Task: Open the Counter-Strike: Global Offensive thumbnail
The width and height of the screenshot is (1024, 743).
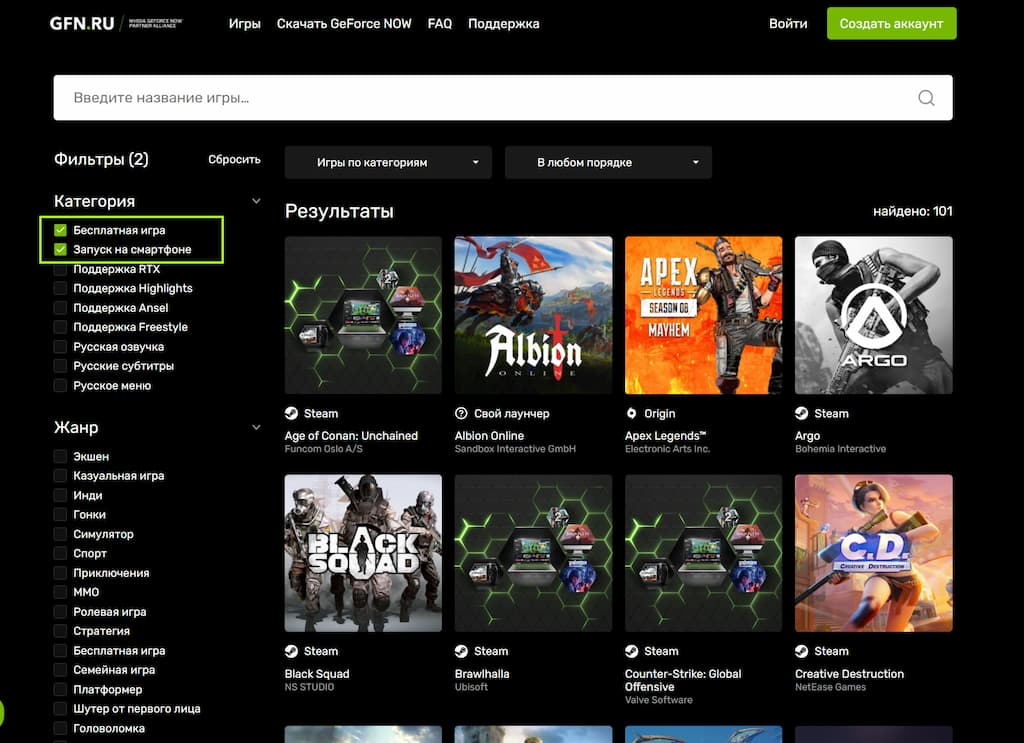Action: (703, 553)
